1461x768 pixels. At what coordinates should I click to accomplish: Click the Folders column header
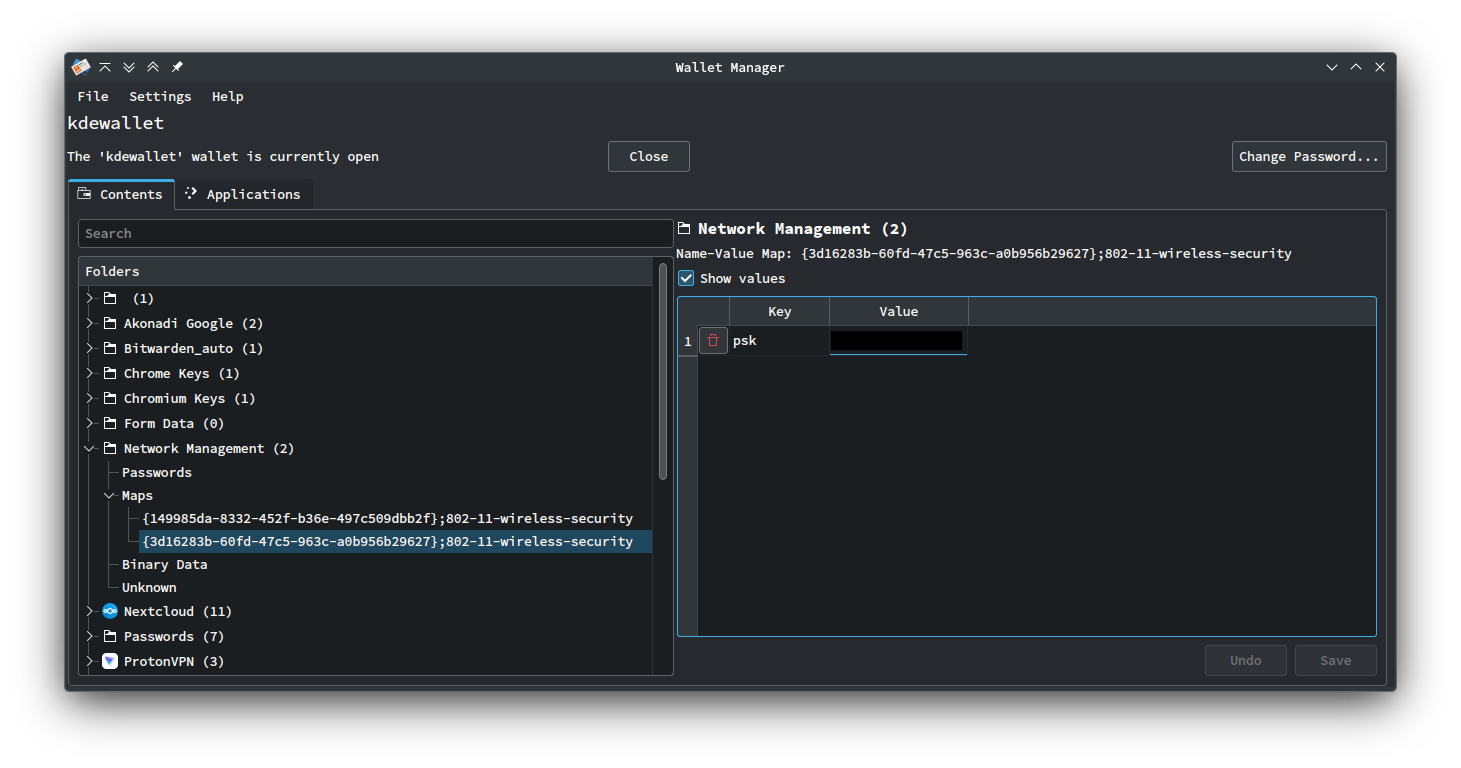[x=366, y=271]
